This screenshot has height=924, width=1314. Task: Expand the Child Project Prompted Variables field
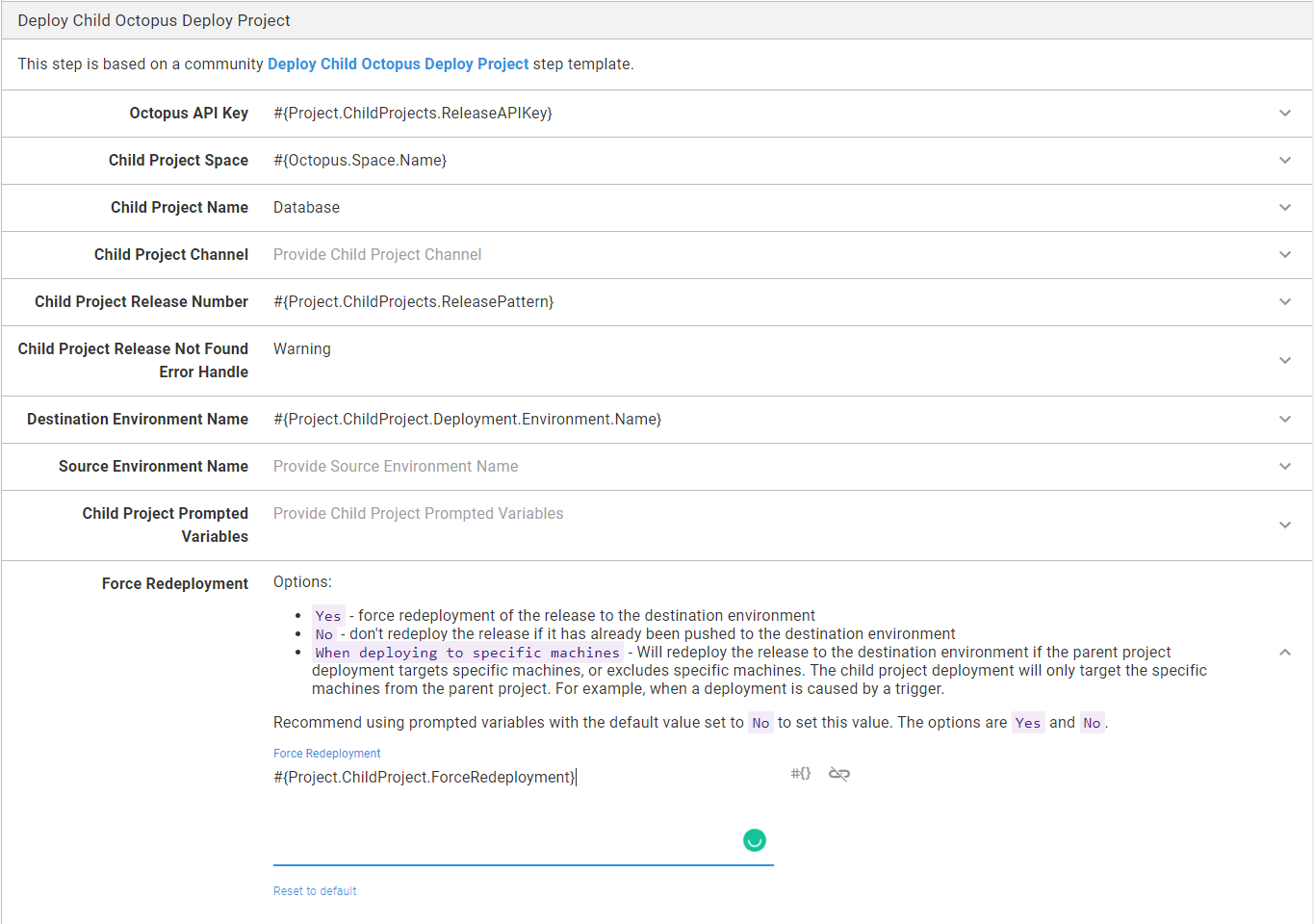click(x=1285, y=525)
